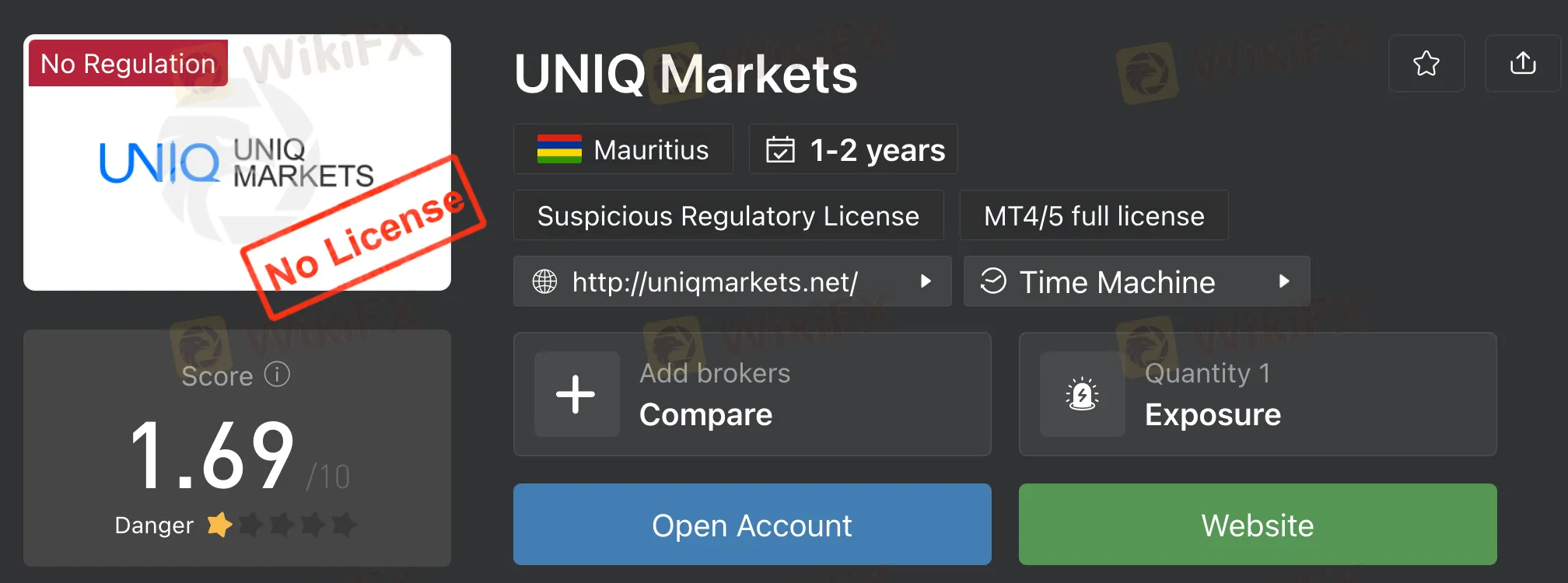Click the share upload icon
Screen dimensions: 1568x583
click(1523, 63)
